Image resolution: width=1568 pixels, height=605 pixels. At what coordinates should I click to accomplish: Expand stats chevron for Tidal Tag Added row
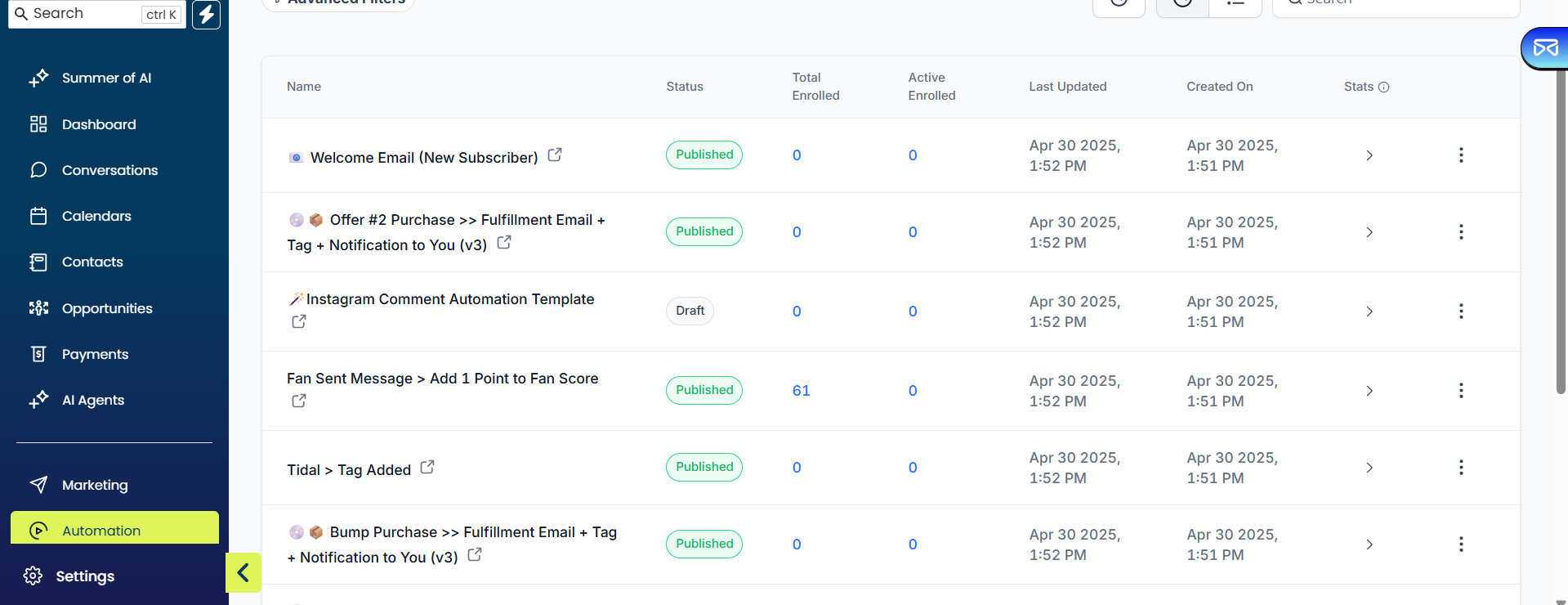(x=1369, y=468)
